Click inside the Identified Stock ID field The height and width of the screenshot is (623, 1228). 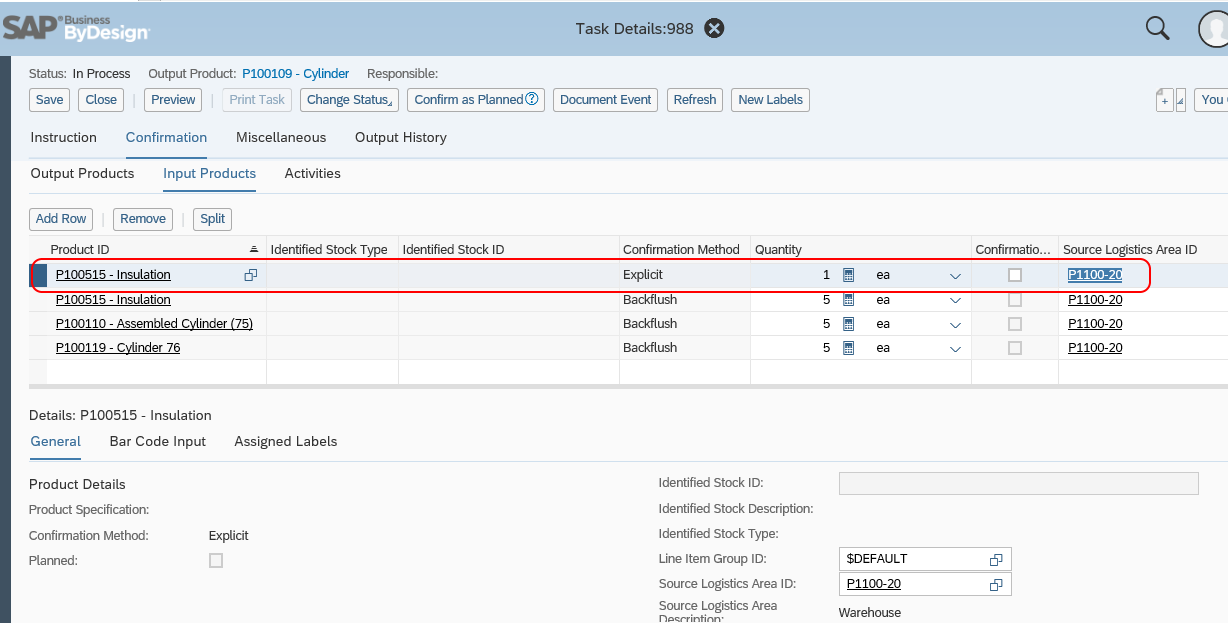point(1017,483)
